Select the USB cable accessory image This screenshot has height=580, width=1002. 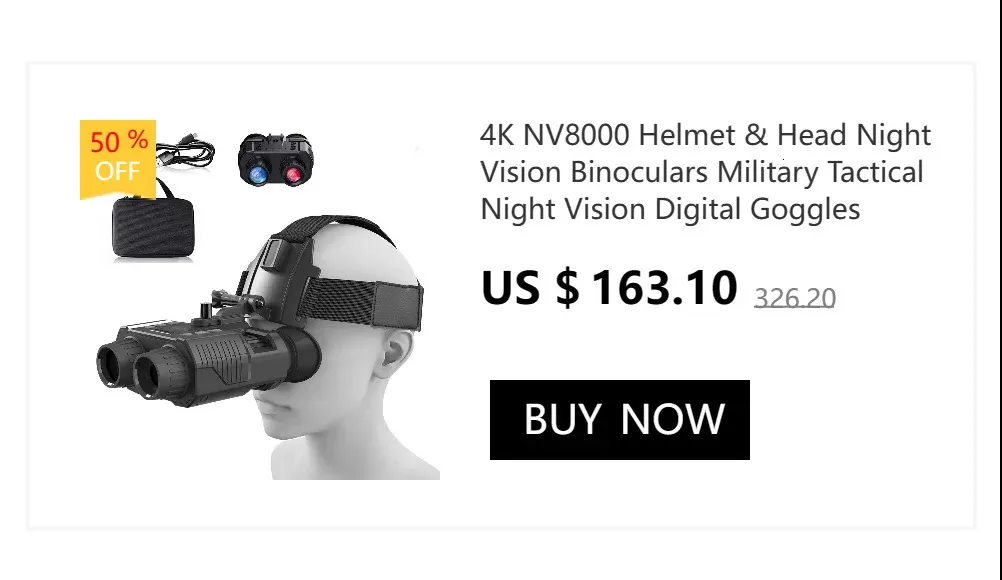pyautogui.click(x=185, y=152)
